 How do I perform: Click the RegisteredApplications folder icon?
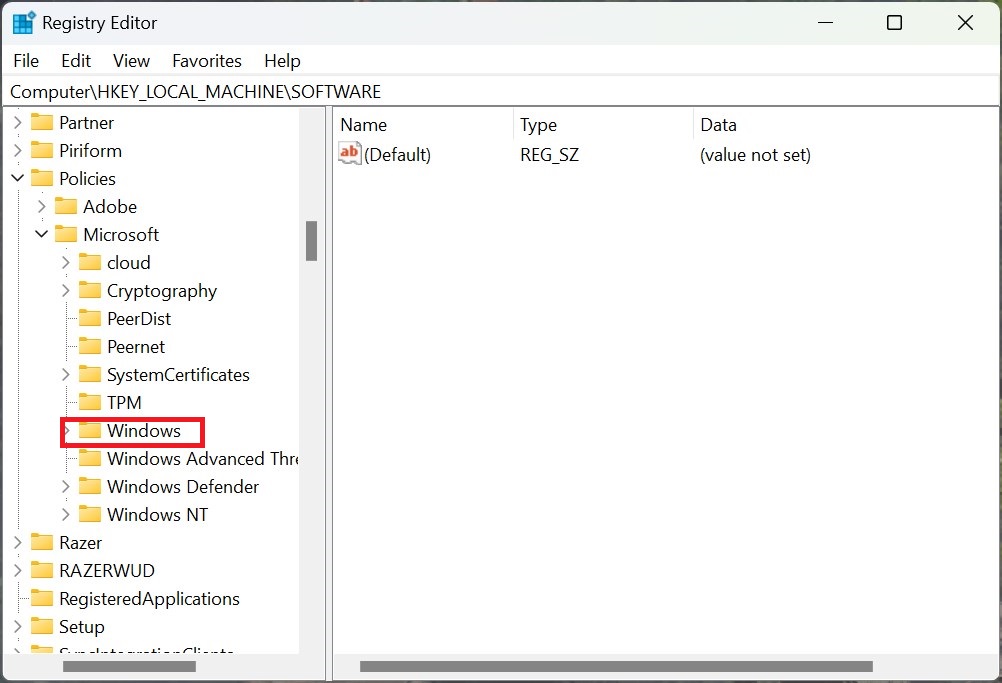(42, 599)
